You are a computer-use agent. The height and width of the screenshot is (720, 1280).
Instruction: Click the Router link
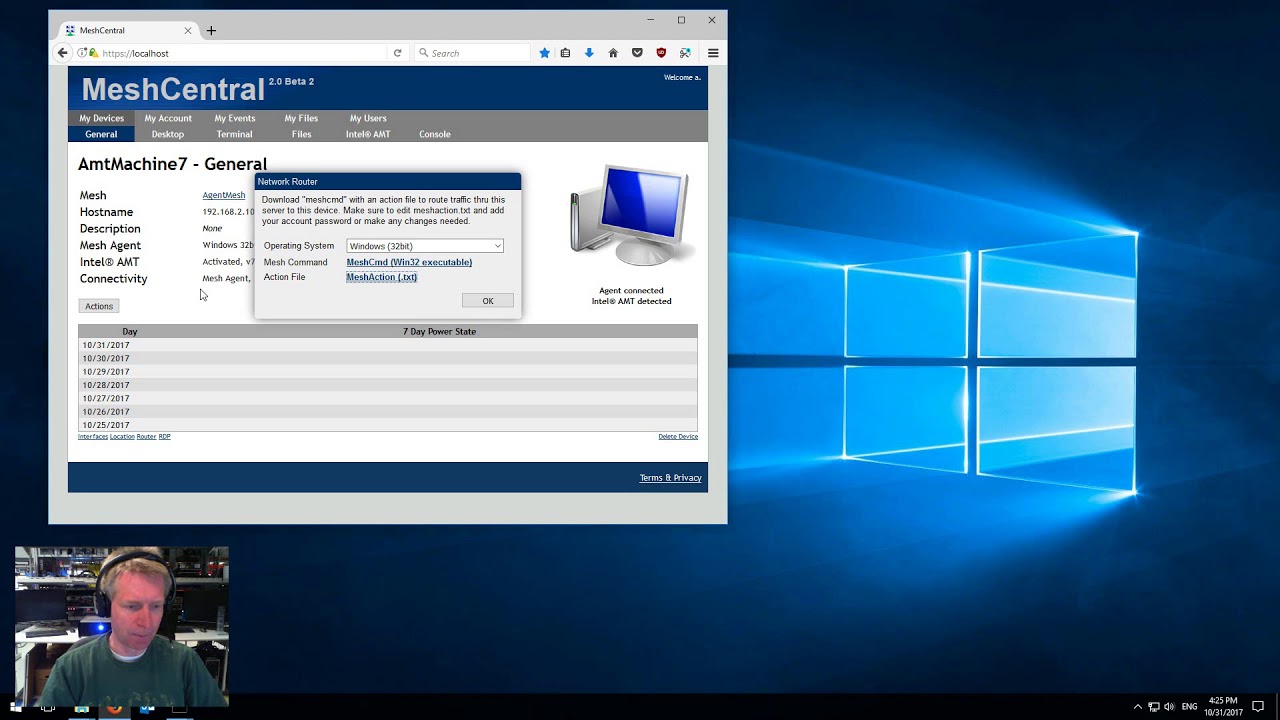pyautogui.click(x=146, y=437)
